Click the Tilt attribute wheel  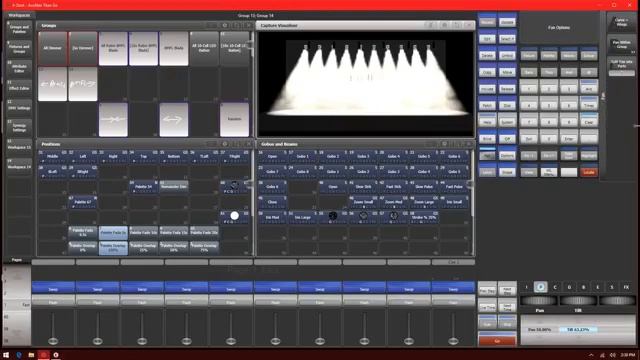(x=578, y=301)
